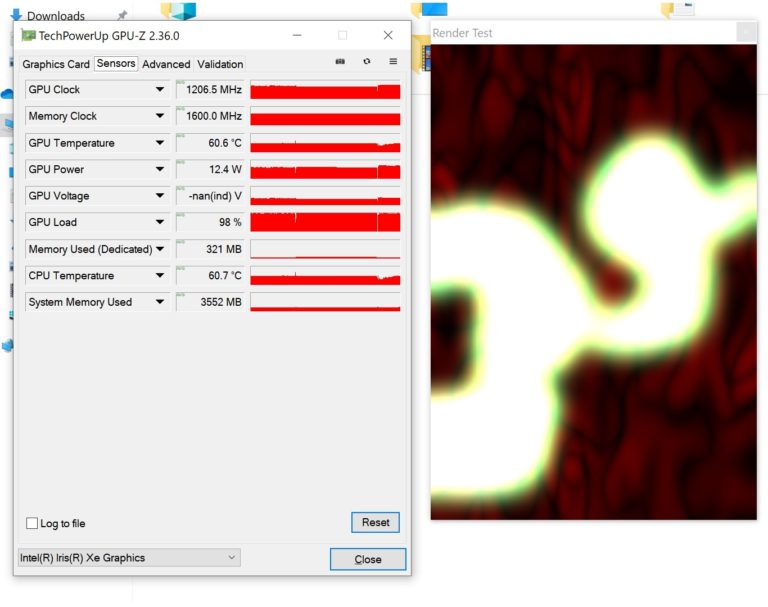Close the Render Test window
The height and width of the screenshot is (607, 768).
click(x=746, y=33)
